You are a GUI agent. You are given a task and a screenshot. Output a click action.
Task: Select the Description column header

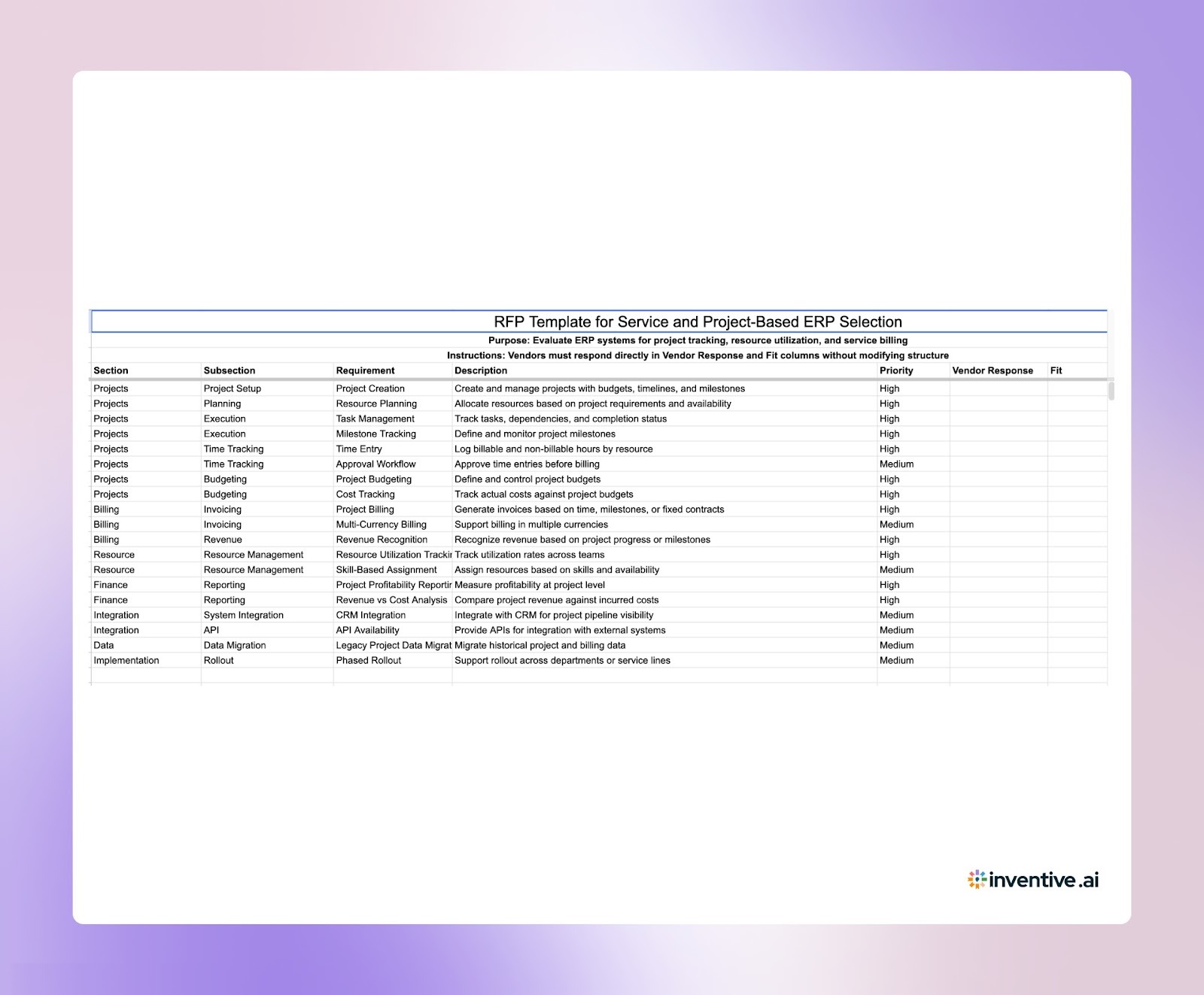pos(481,370)
